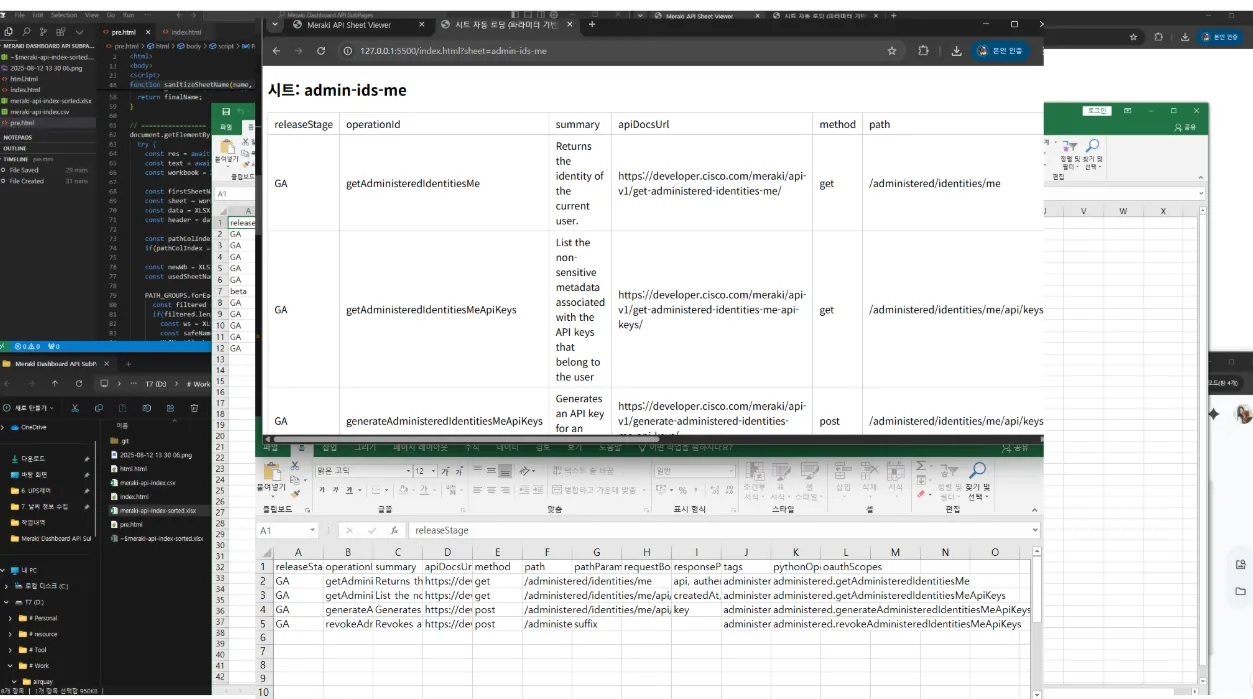Open the VS Code Explorer icon

click(x=10, y=32)
